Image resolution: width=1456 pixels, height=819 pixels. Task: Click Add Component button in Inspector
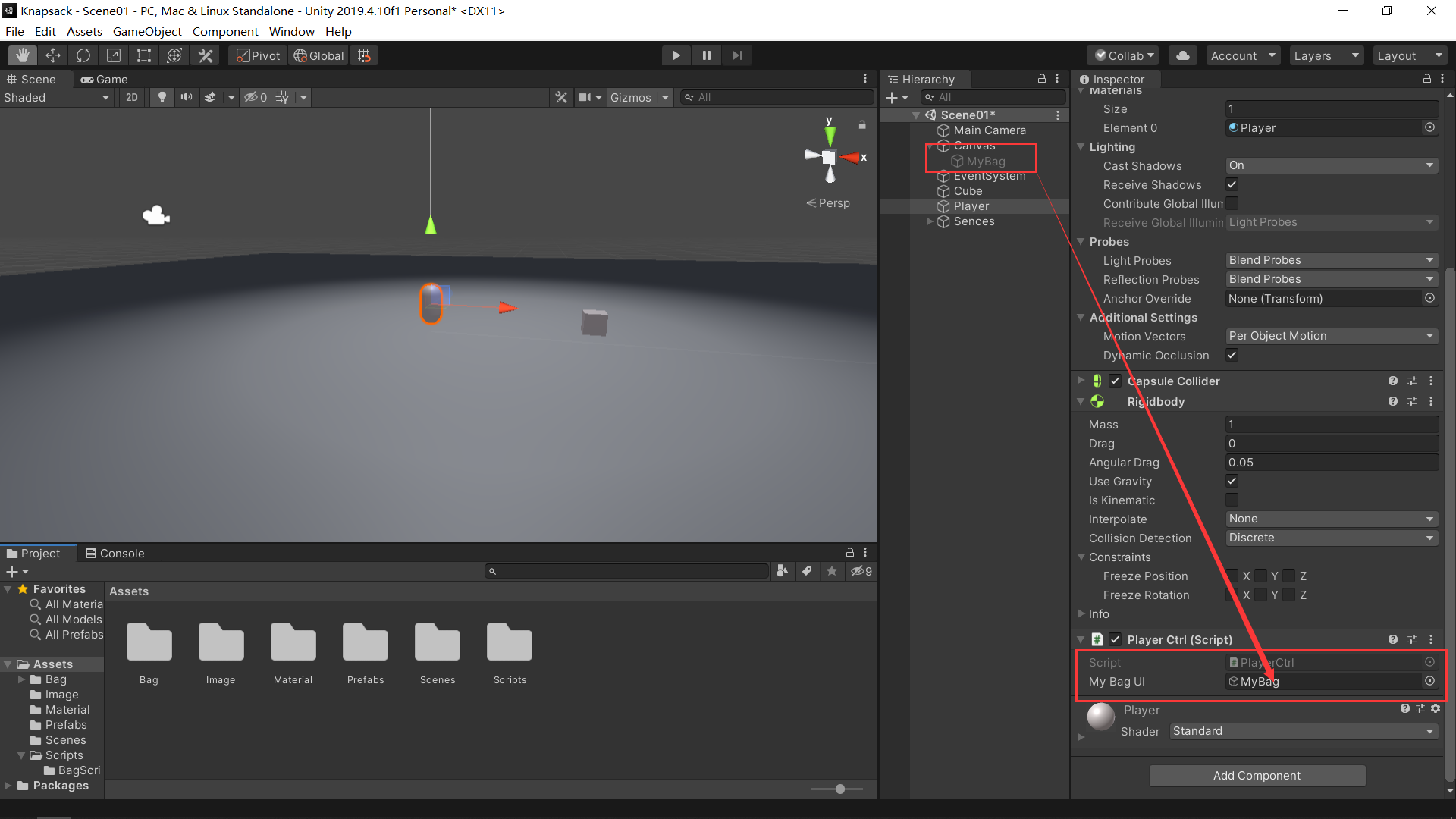click(1256, 775)
